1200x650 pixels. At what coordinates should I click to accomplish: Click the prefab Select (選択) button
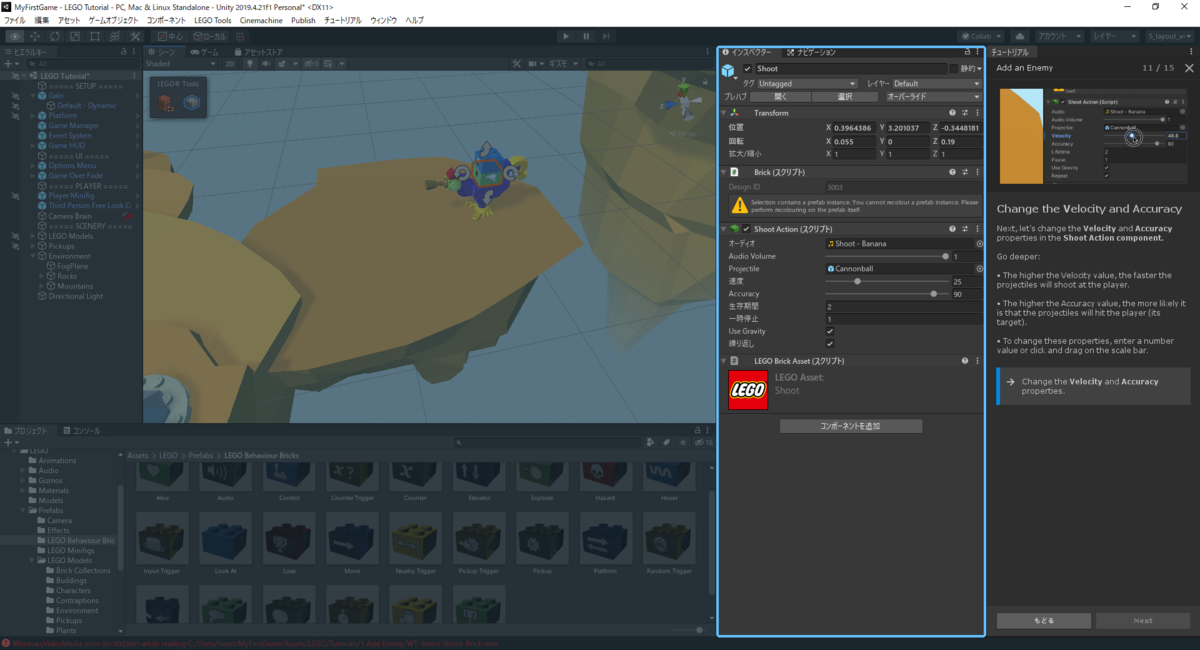844,97
